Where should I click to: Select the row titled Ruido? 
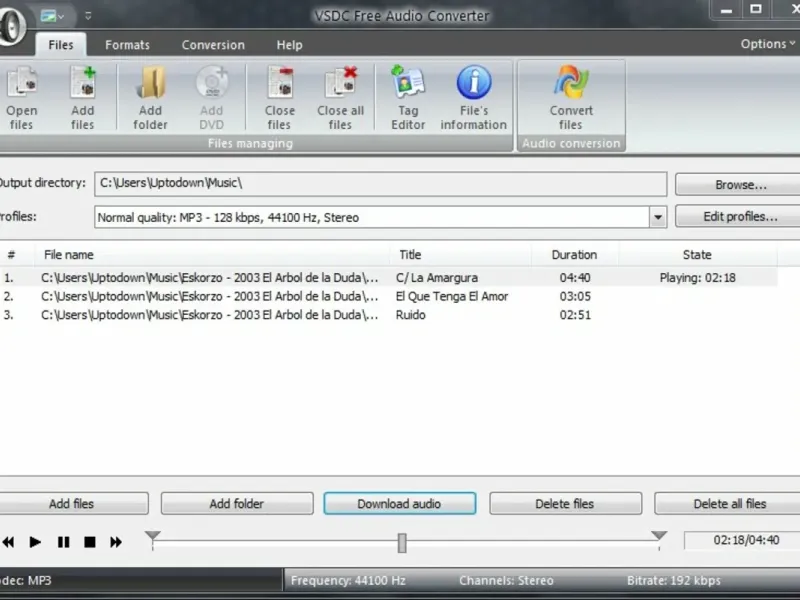coord(388,315)
